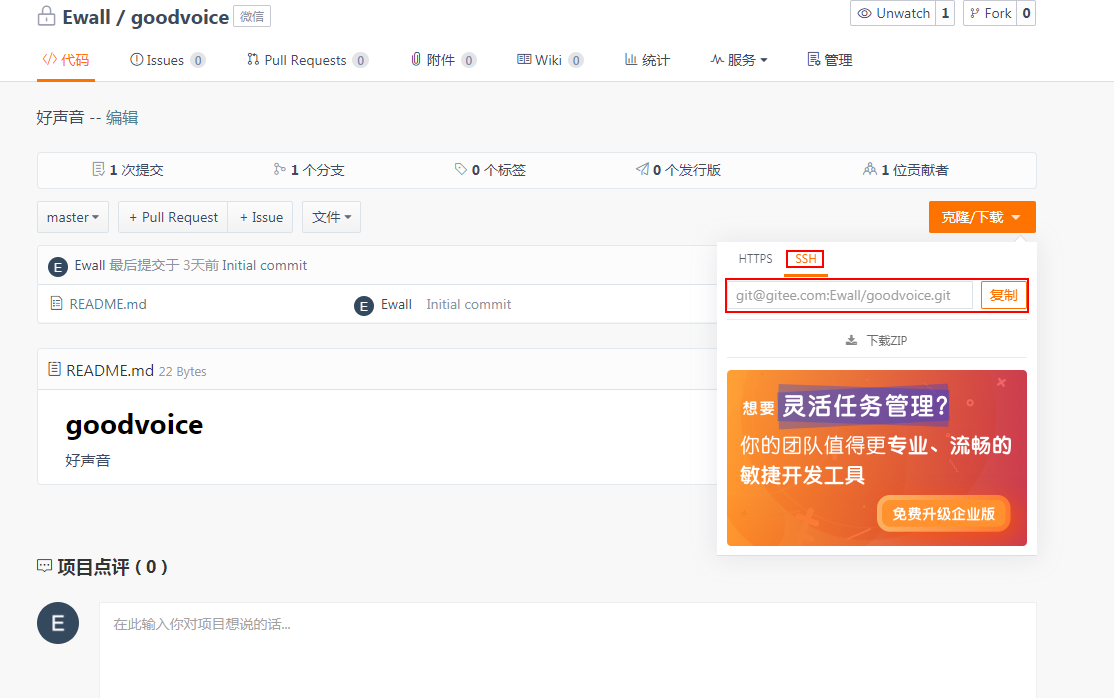Click the download icon beside 下载ZIP
1114x698 pixels.
(851, 340)
